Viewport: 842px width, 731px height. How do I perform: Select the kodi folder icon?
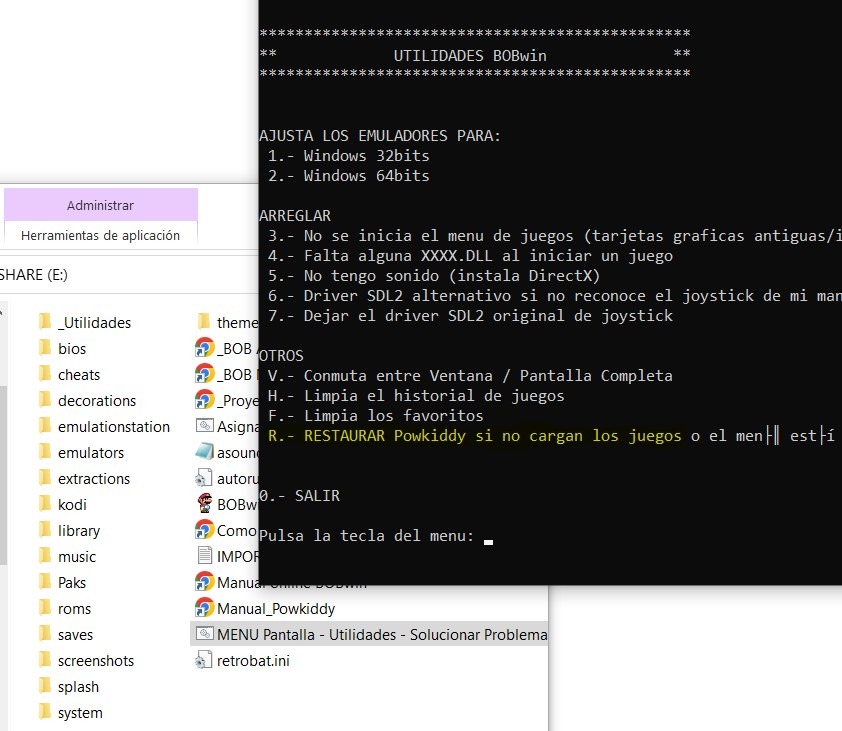click(x=45, y=504)
